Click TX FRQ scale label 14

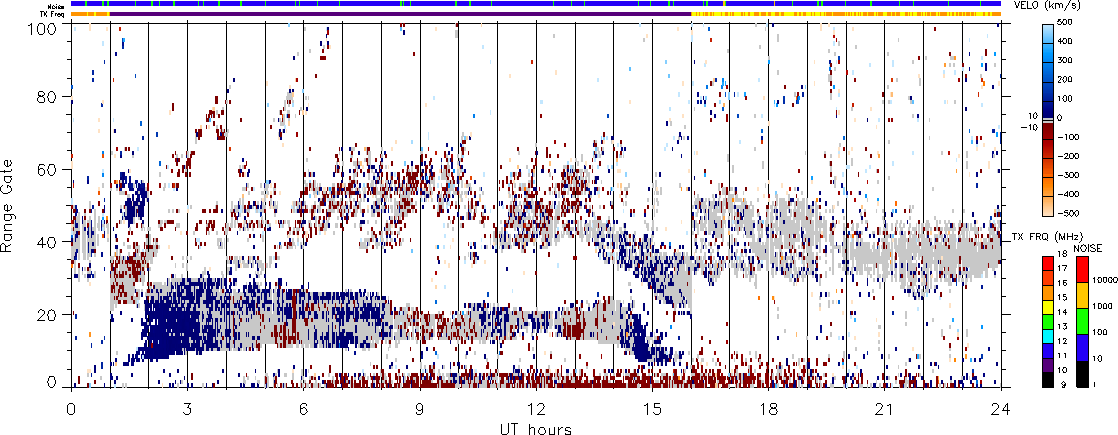point(1062,312)
